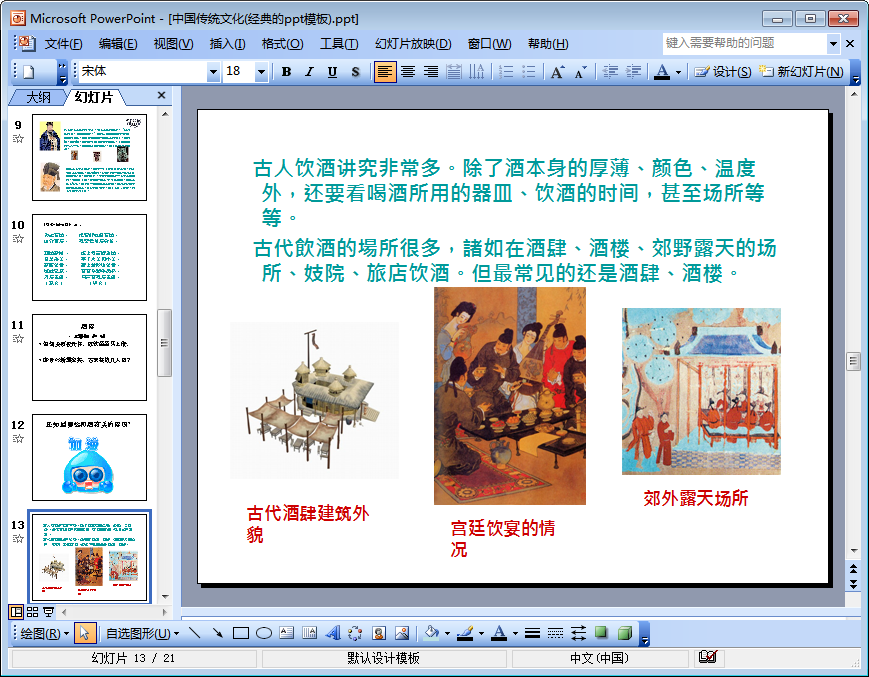This screenshot has width=869, height=677.
Task: Open the 绘图(R) draw menu
Action: 44,633
